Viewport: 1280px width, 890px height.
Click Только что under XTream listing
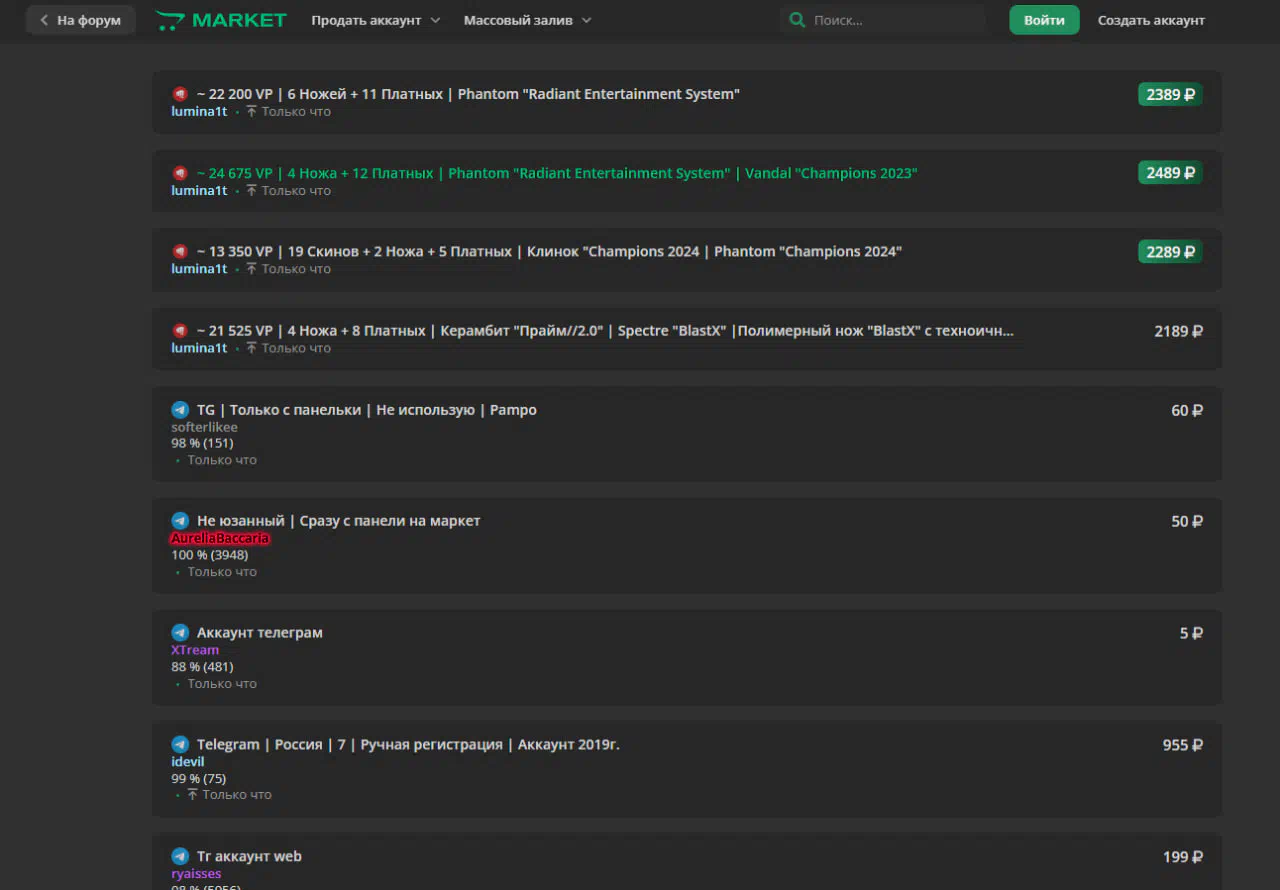coord(222,684)
